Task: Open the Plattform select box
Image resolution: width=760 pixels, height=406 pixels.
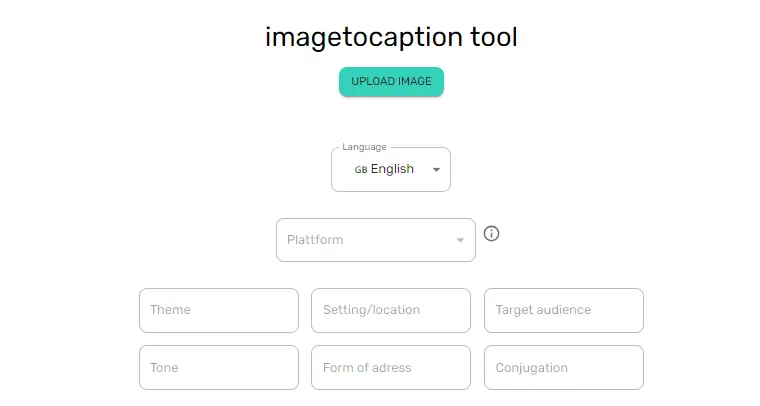Action: 376,240
